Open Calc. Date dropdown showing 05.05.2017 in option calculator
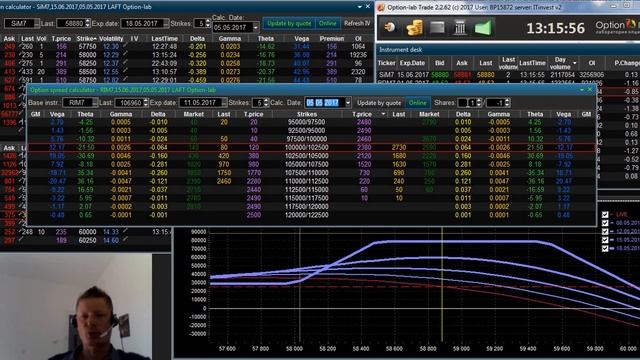640x360 pixels. tap(256, 28)
